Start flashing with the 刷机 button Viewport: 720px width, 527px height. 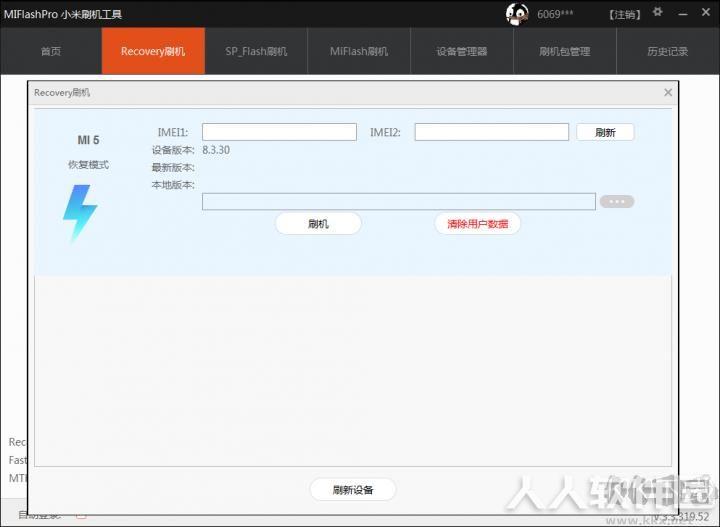click(318, 224)
